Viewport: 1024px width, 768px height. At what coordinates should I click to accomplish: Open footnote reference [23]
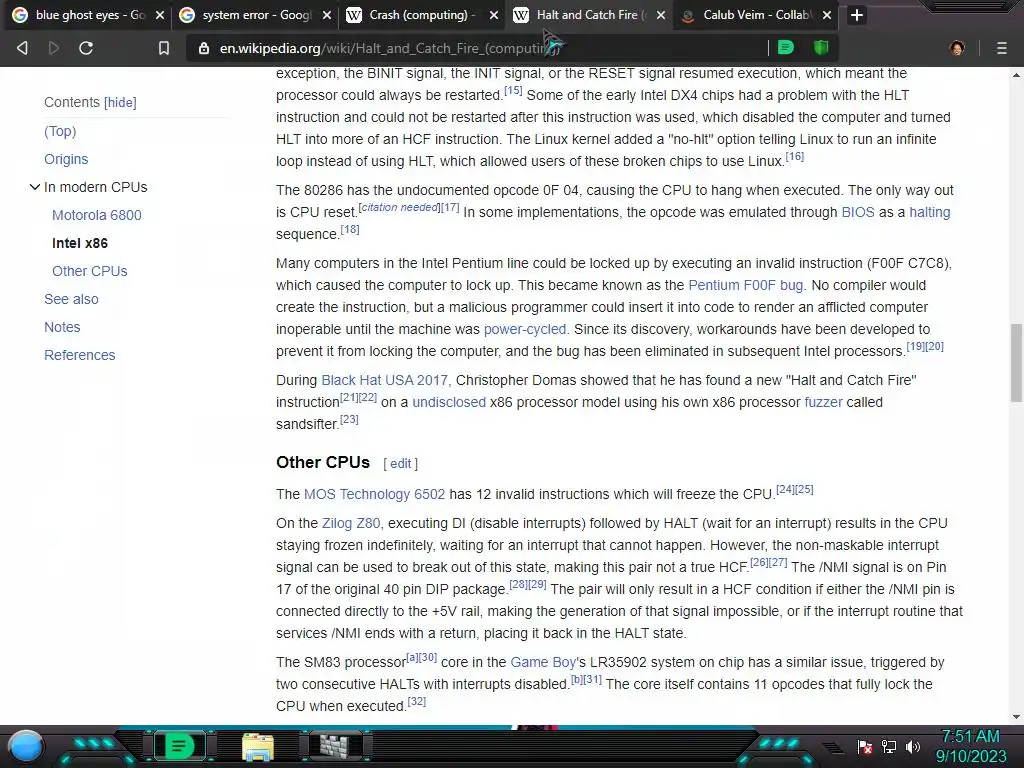(349, 420)
